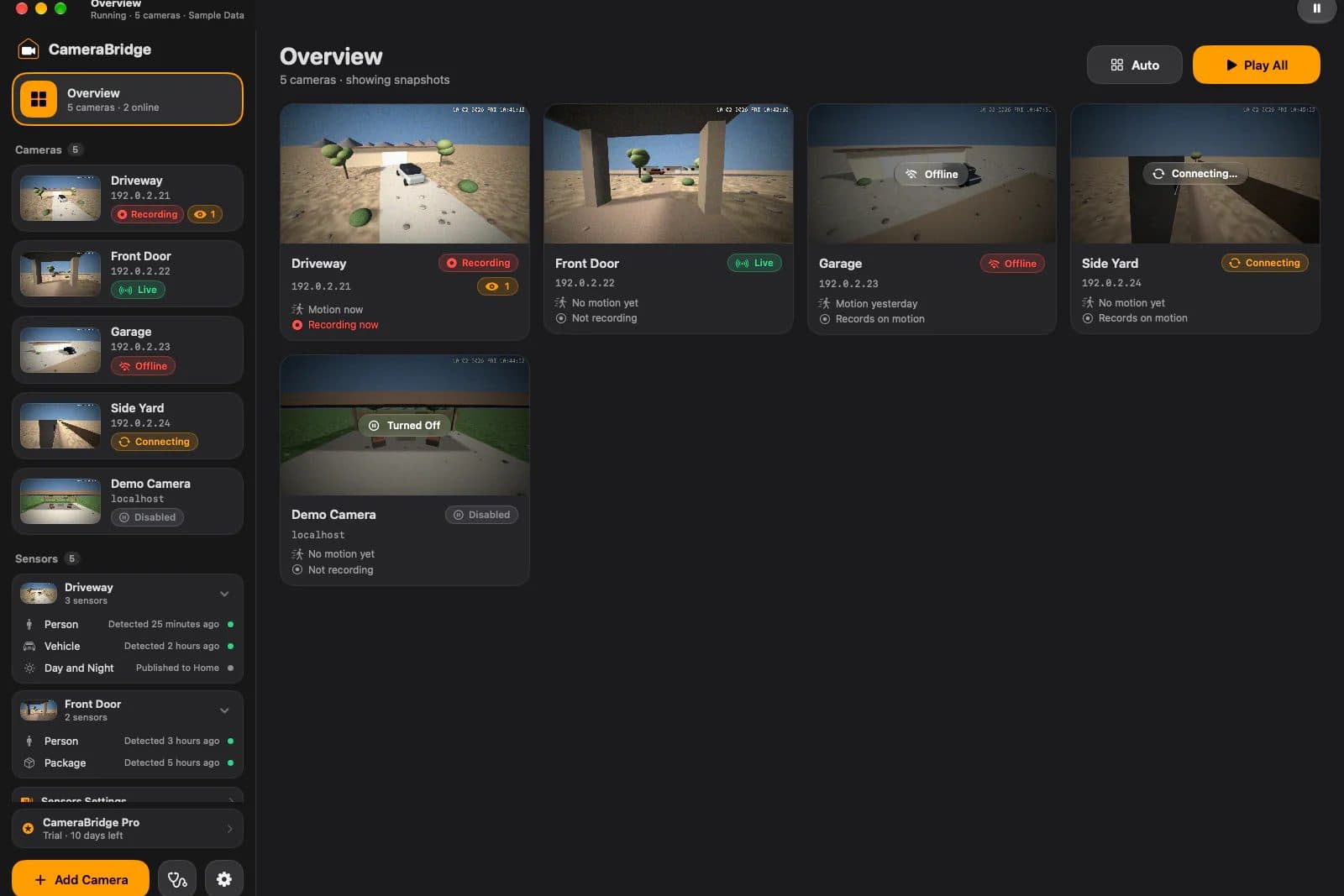
Task: Click the CameraBridge Pro star icon
Action: click(x=28, y=829)
